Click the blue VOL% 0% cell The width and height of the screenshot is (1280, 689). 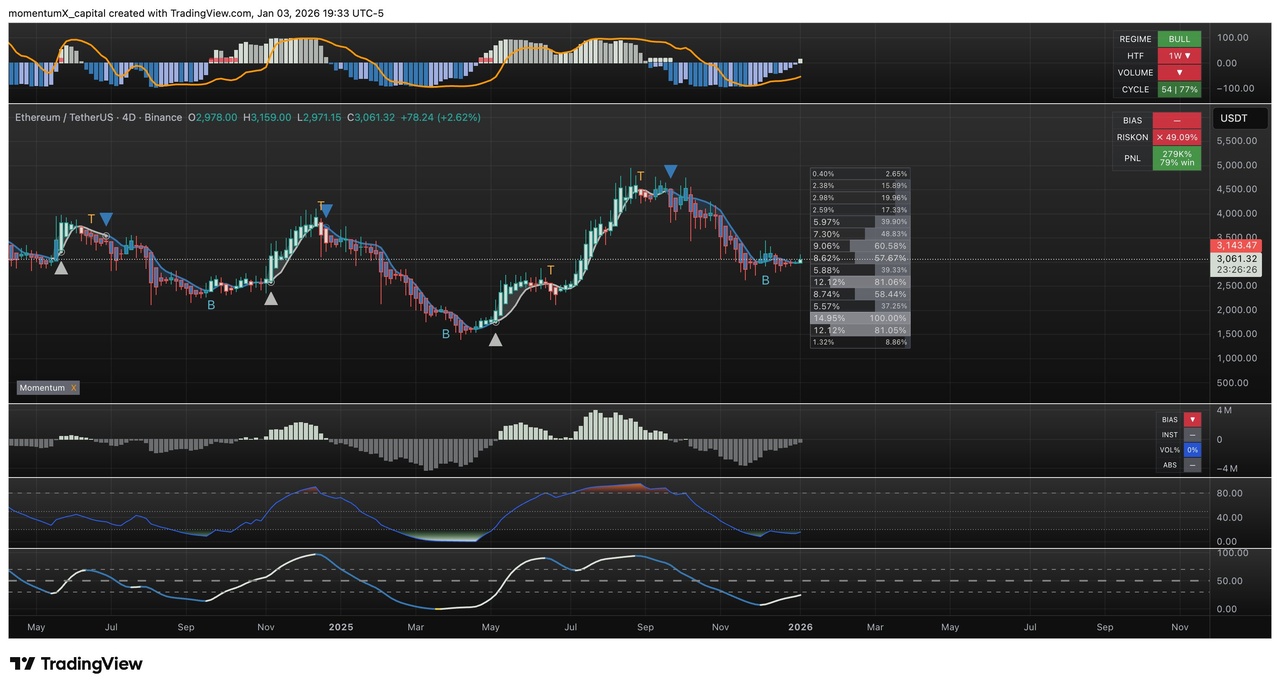point(1192,450)
